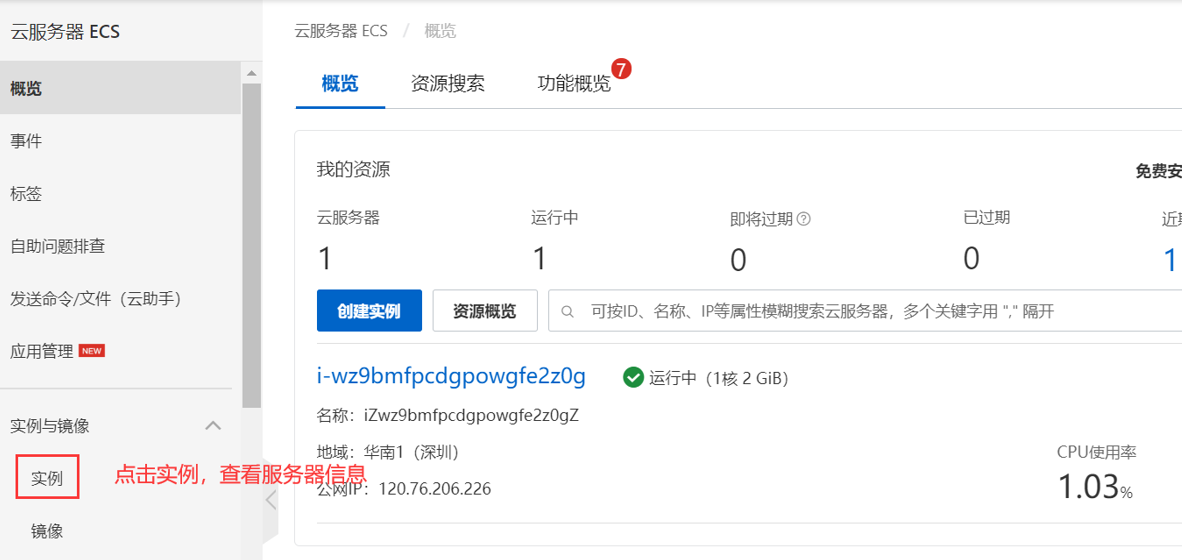Image resolution: width=1182 pixels, height=560 pixels.
Task: Open instance i-wz9bmfpcdgpowgfe2z0g link
Action: tap(451, 376)
